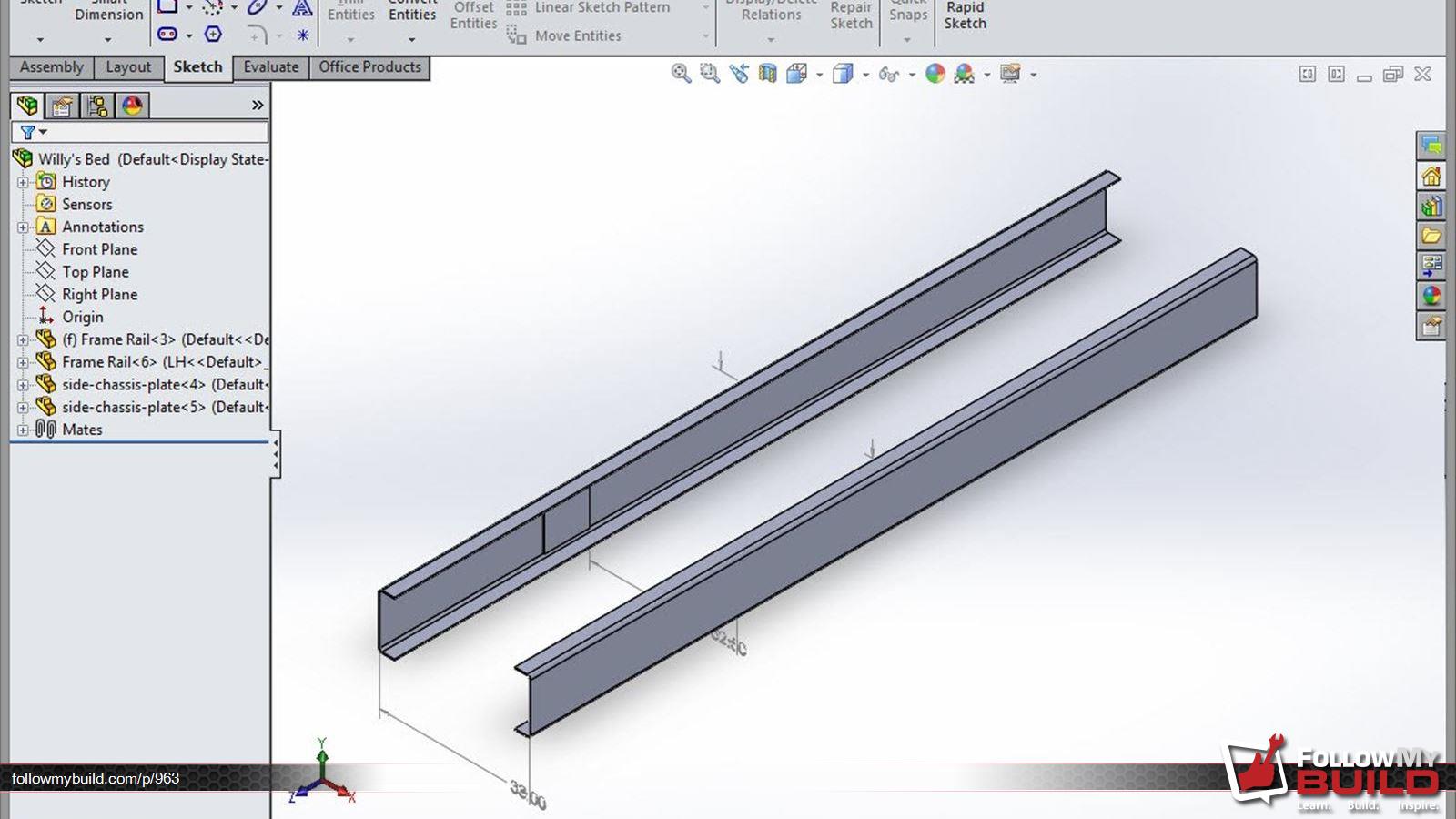1456x819 pixels.
Task: Open SolidWorks Resources home icon
Action: (1431, 176)
